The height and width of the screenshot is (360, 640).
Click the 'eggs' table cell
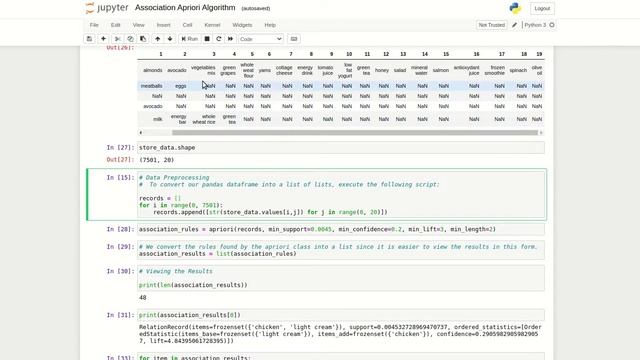pyautogui.click(x=181, y=86)
